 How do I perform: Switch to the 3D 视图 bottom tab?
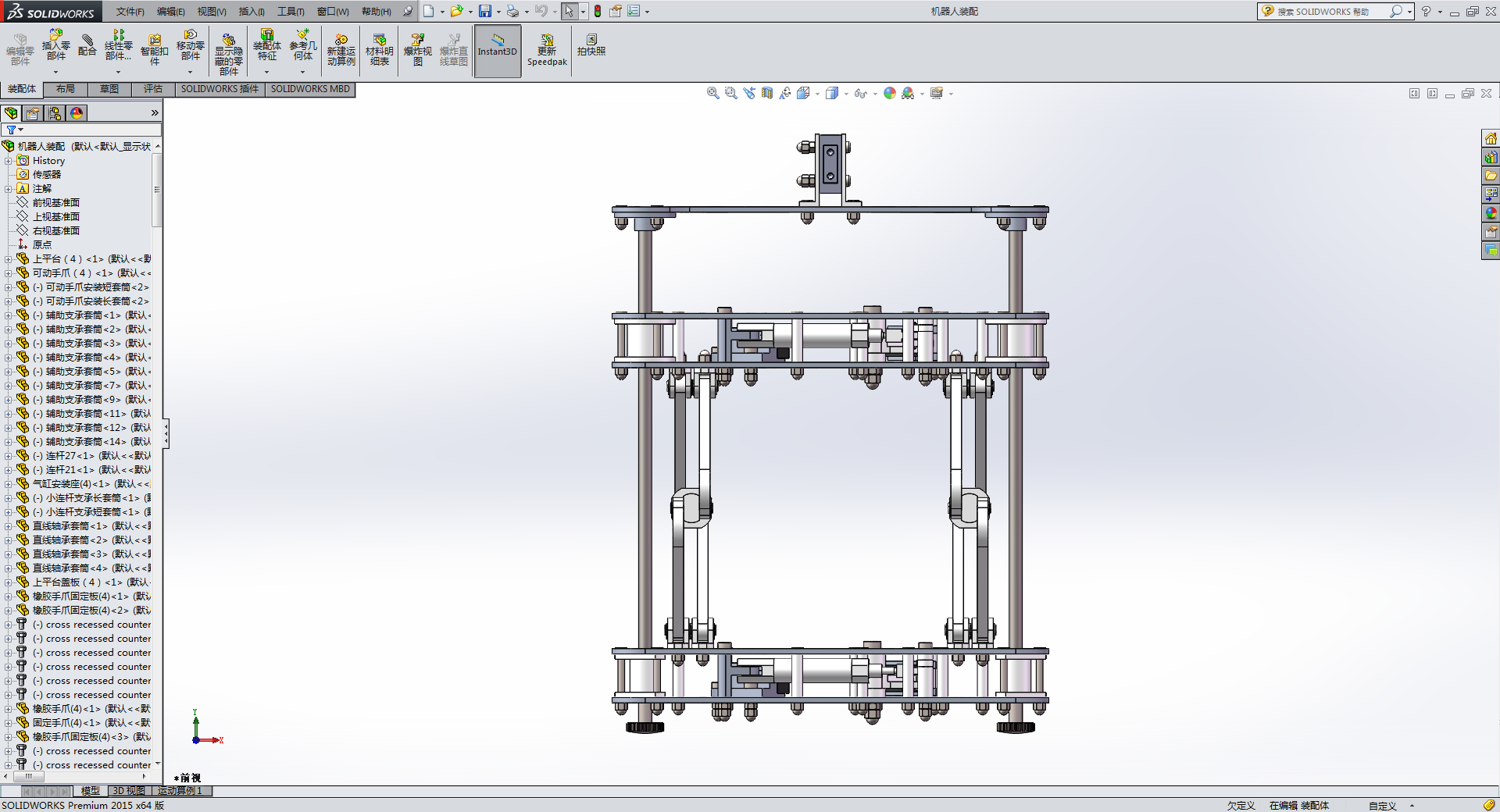click(128, 791)
